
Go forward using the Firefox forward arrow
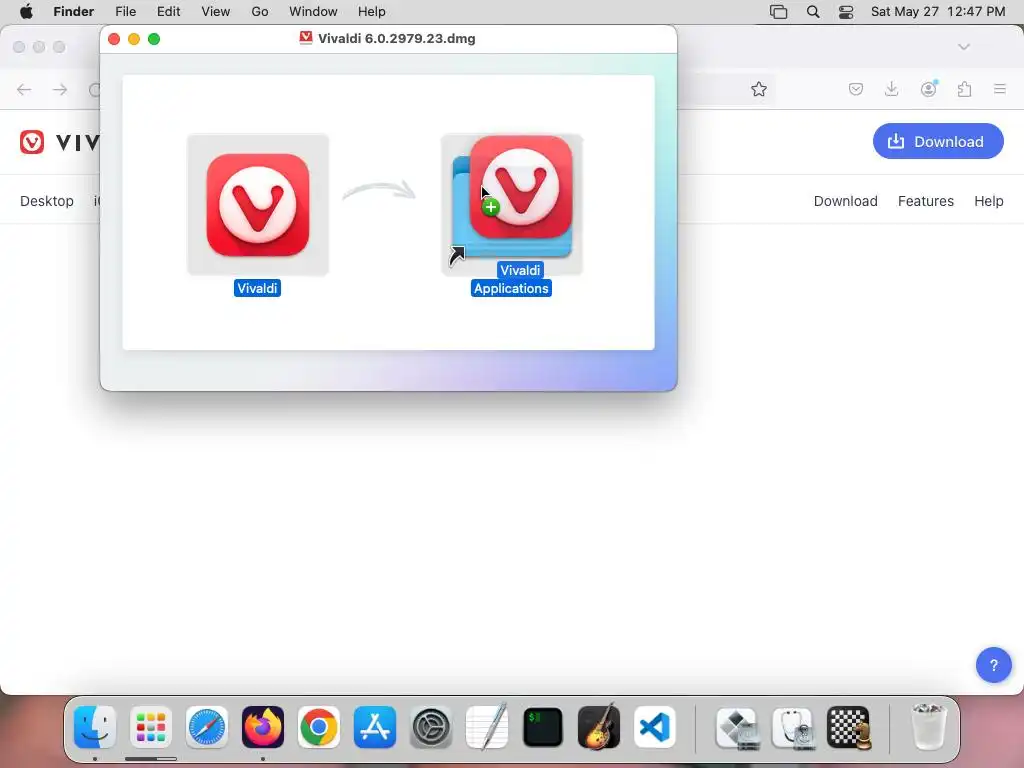[60, 89]
